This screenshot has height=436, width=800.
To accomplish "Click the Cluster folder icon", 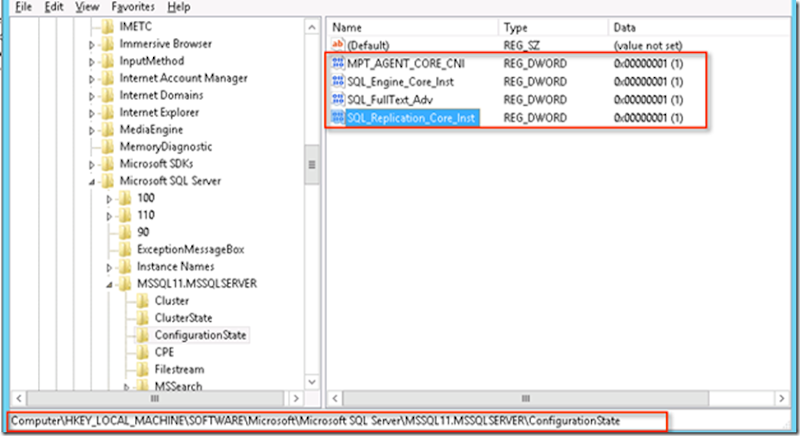I will 143,301.
